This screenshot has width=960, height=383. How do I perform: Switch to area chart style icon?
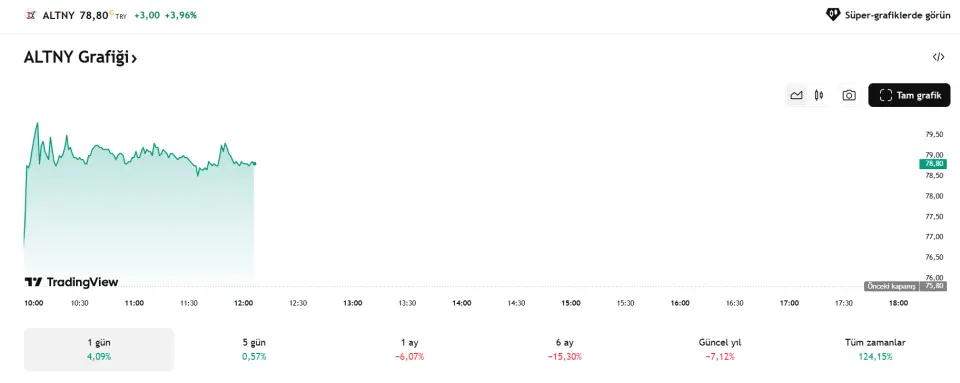pyautogui.click(x=796, y=95)
